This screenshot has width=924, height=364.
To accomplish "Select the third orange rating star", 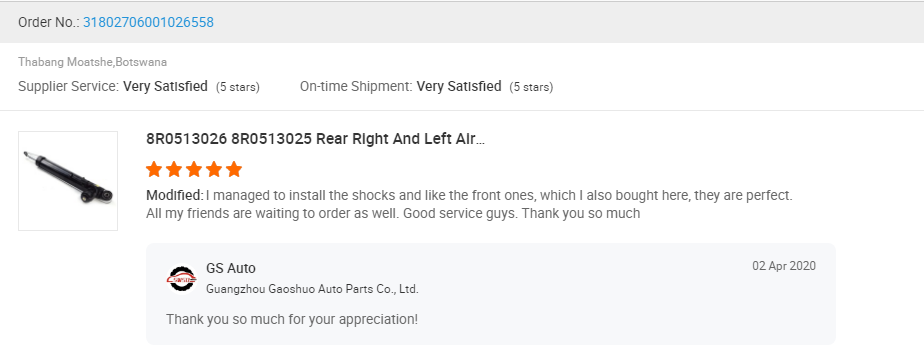I will [x=194, y=170].
